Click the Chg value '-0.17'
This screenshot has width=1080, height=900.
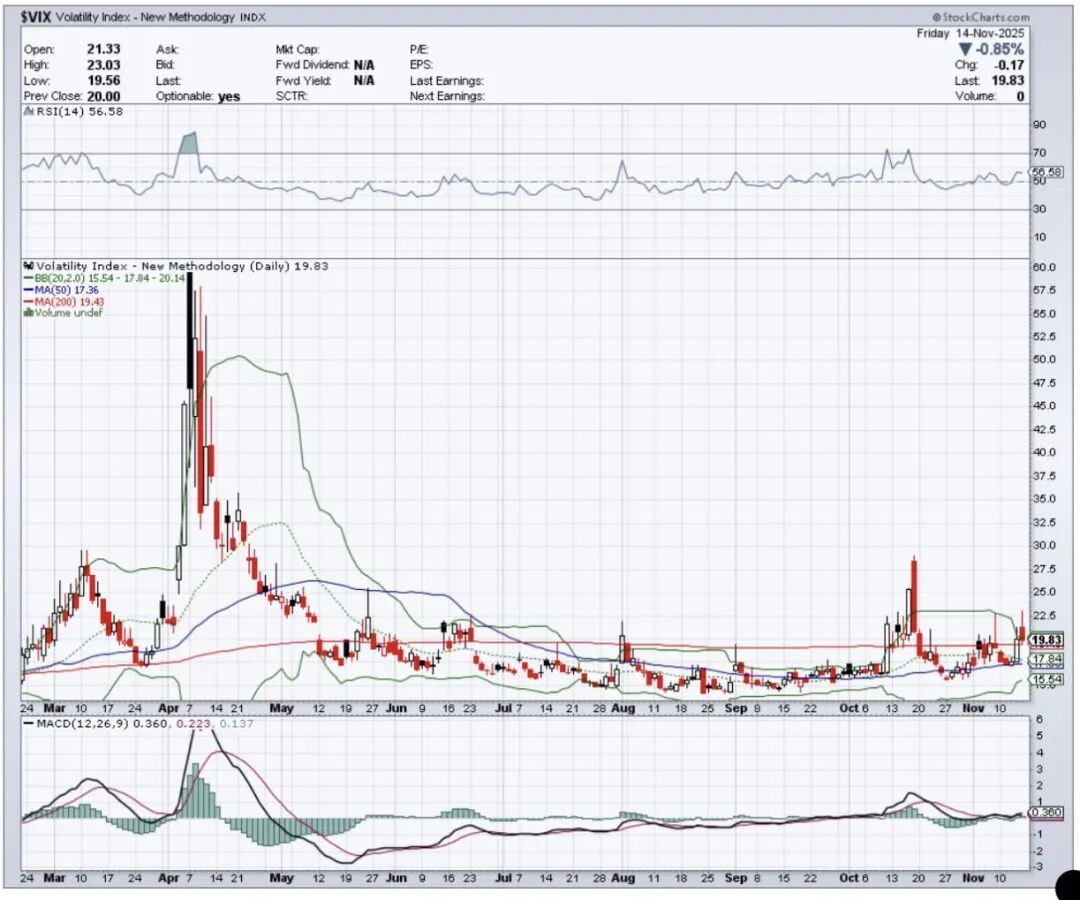pyautogui.click(x=1009, y=65)
